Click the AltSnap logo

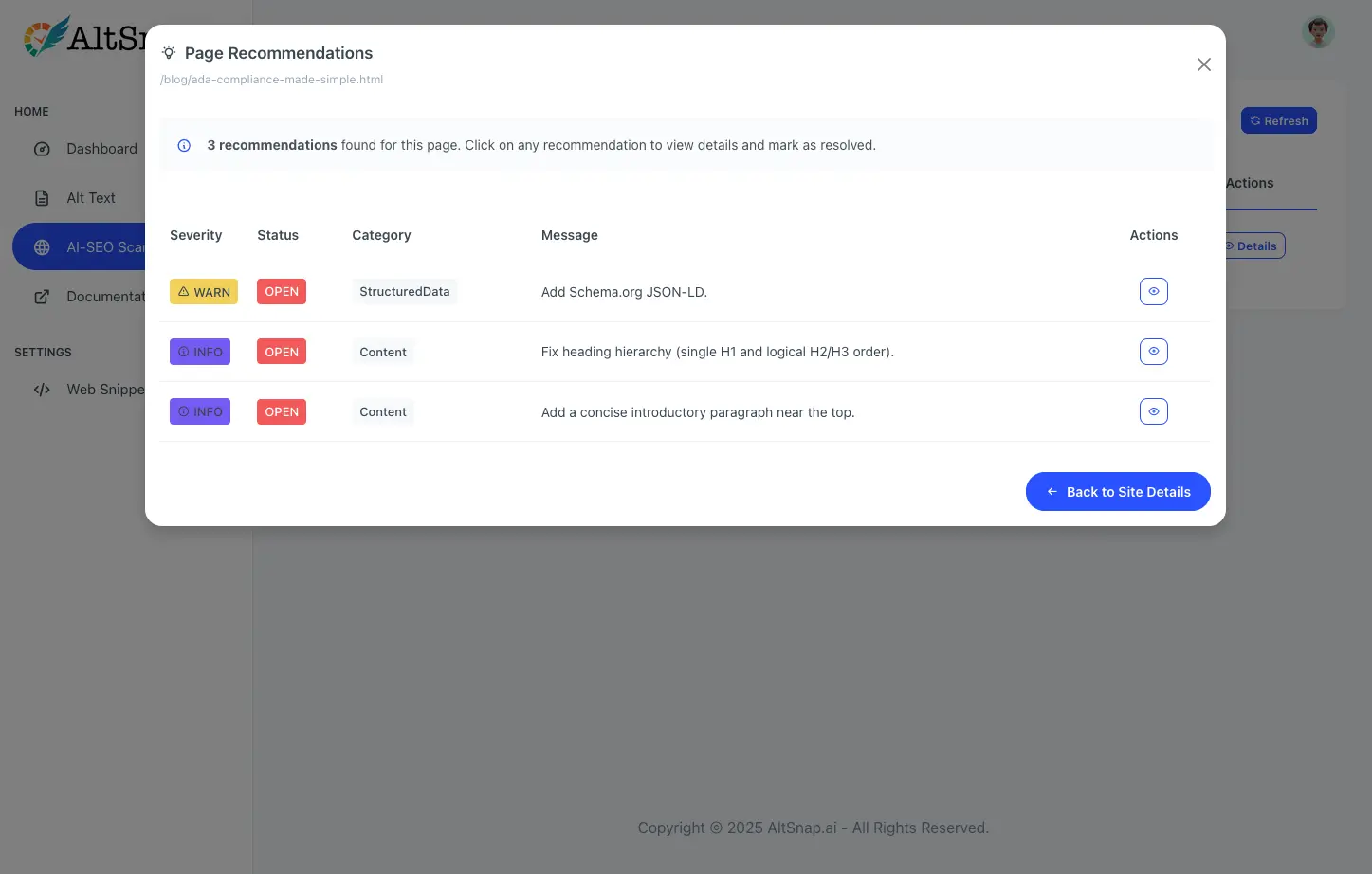coord(85,36)
